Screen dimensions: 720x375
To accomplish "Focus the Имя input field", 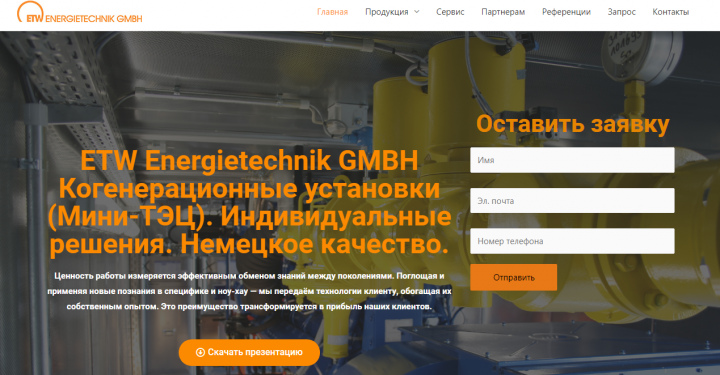I will pyautogui.click(x=572, y=160).
